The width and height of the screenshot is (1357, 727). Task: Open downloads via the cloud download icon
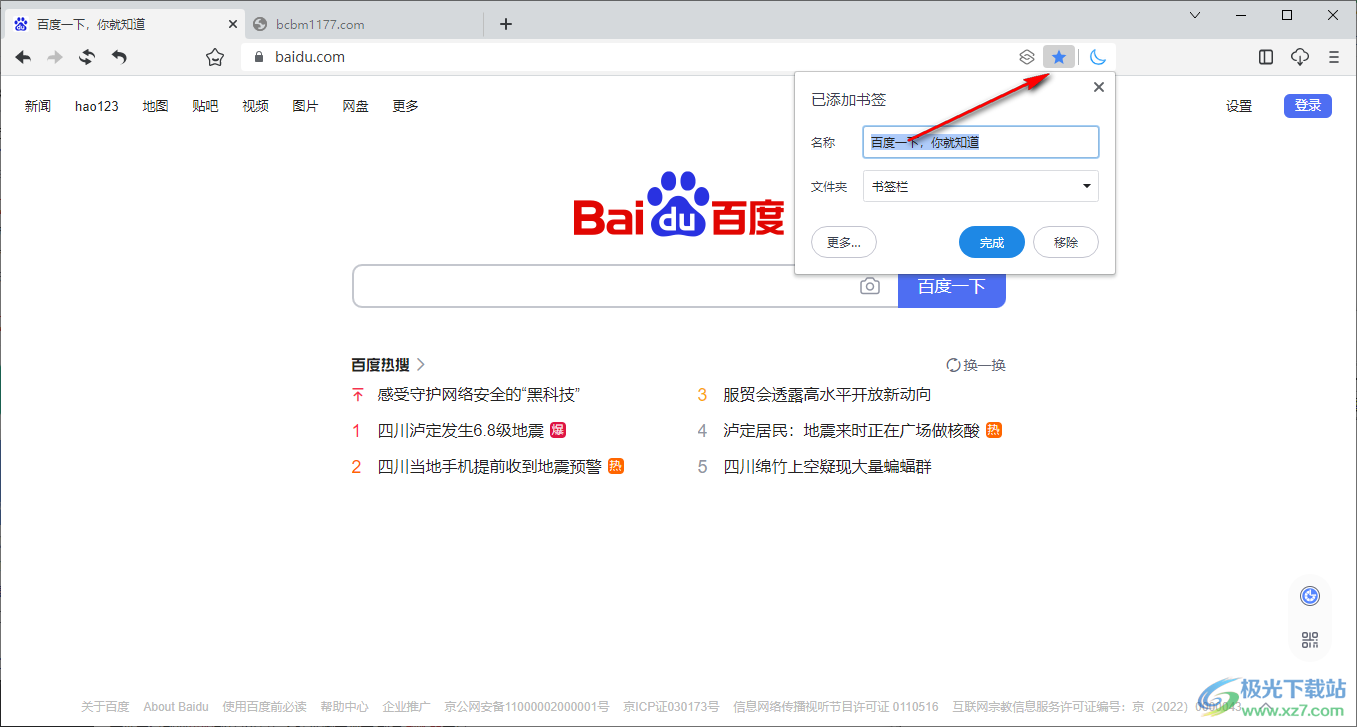tap(1299, 57)
